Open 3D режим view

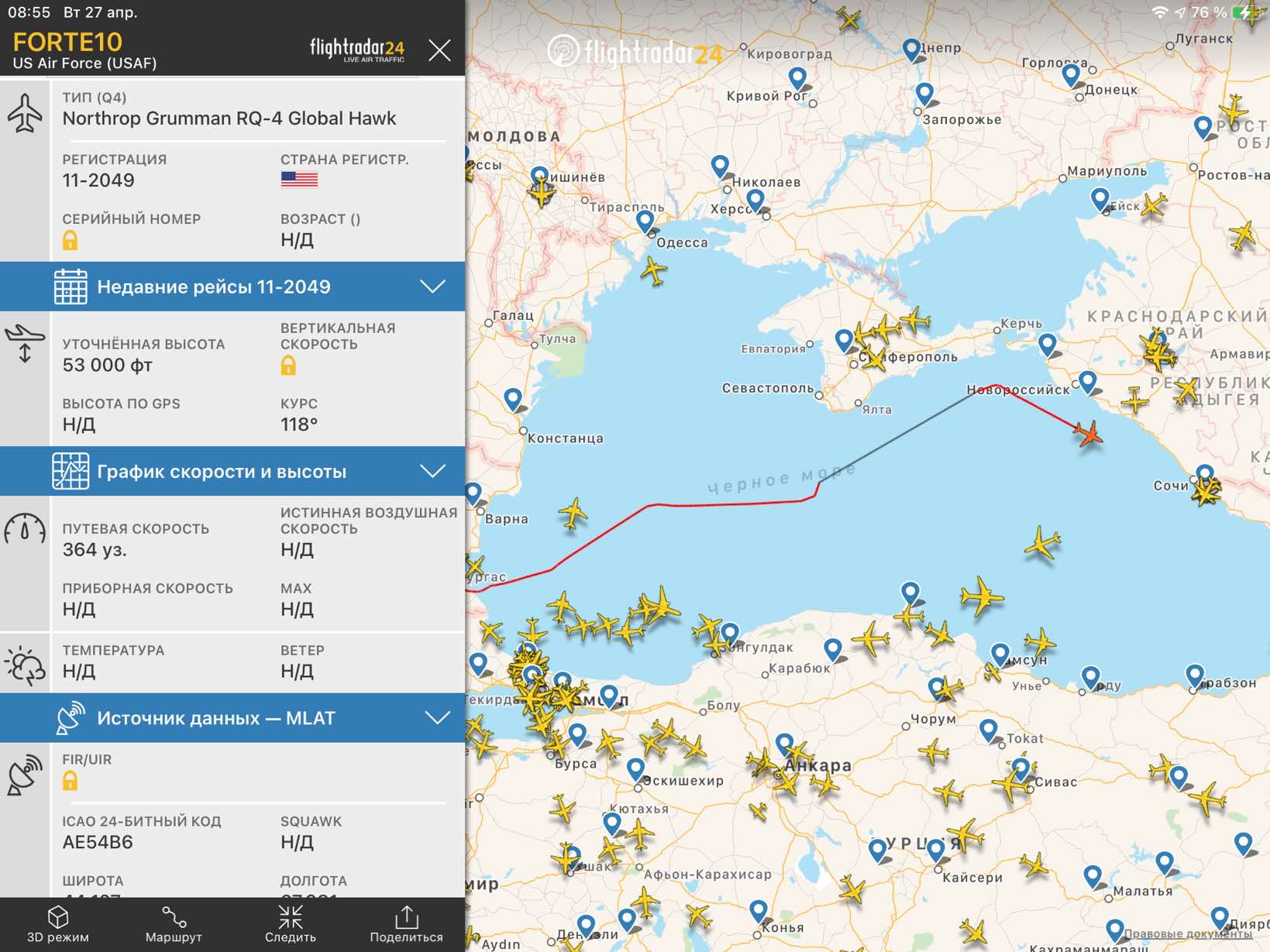tap(58, 924)
